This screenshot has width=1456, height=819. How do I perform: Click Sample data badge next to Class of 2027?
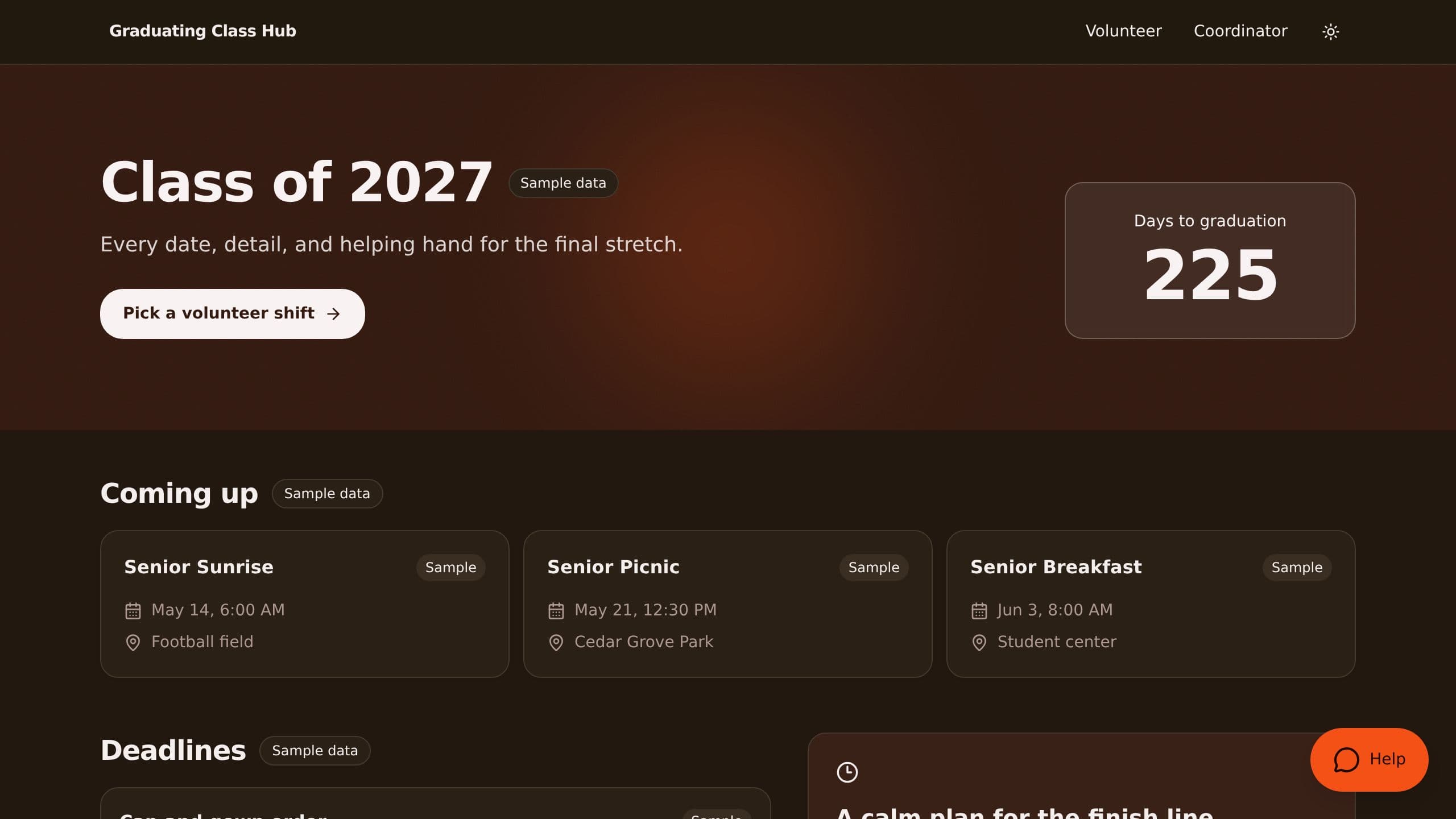click(x=563, y=183)
